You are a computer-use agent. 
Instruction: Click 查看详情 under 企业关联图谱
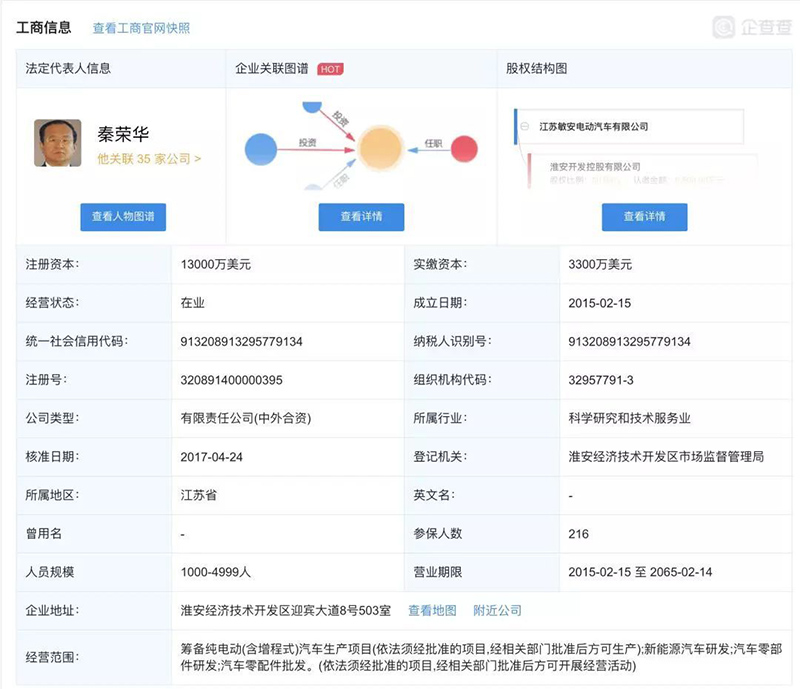coord(361,217)
